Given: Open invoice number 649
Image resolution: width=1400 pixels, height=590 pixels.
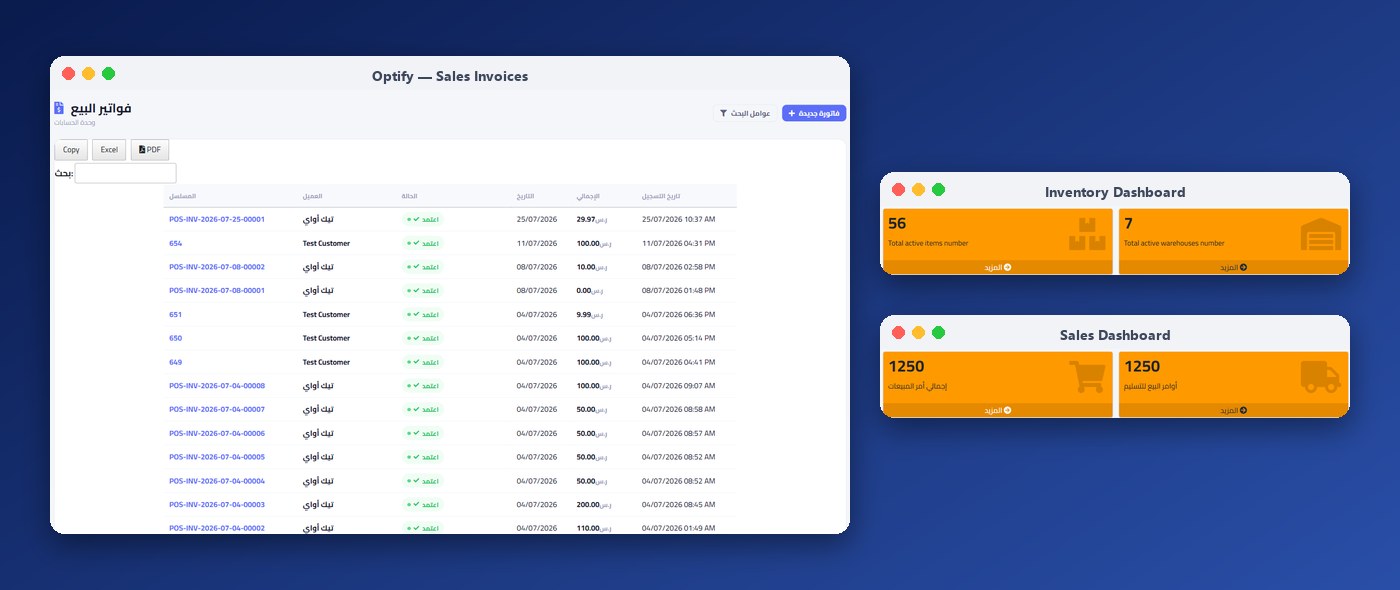Looking at the screenshot, I should [176, 362].
